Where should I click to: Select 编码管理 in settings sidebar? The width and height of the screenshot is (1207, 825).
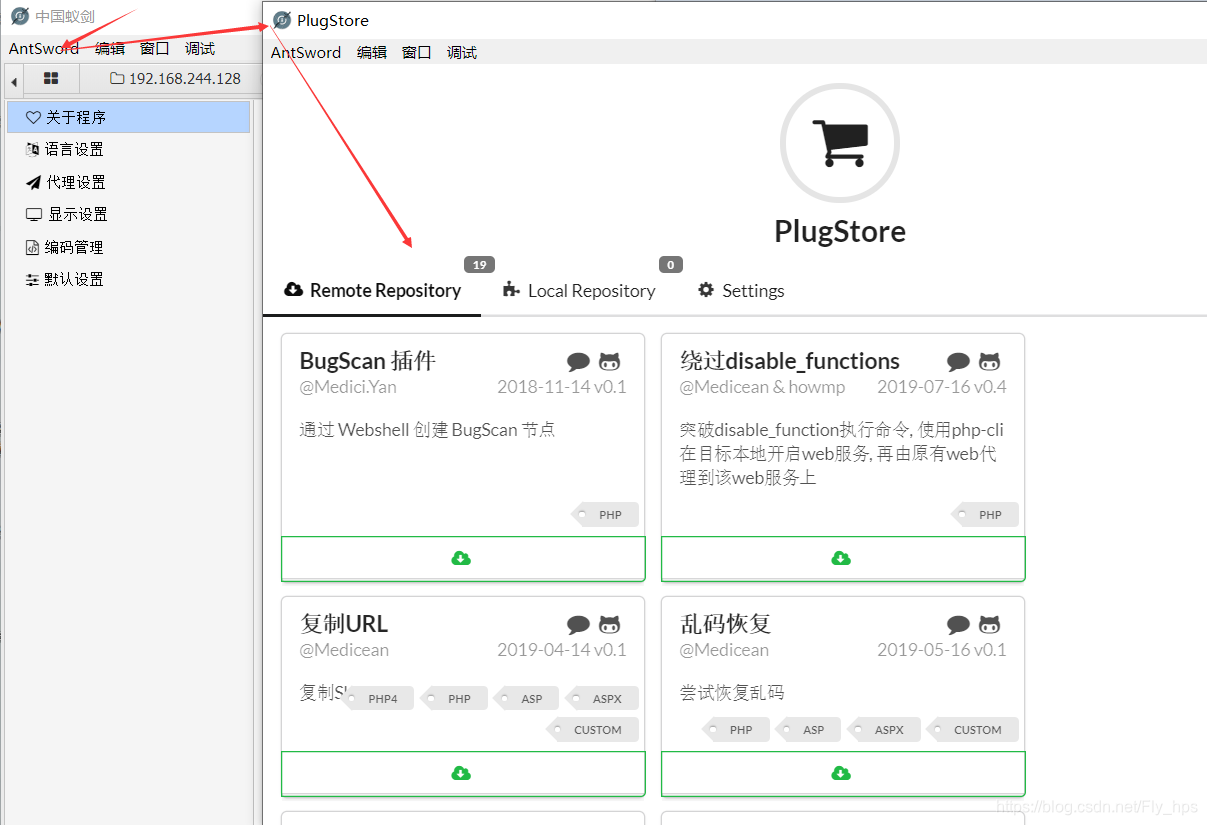click(x=128, y=247)
